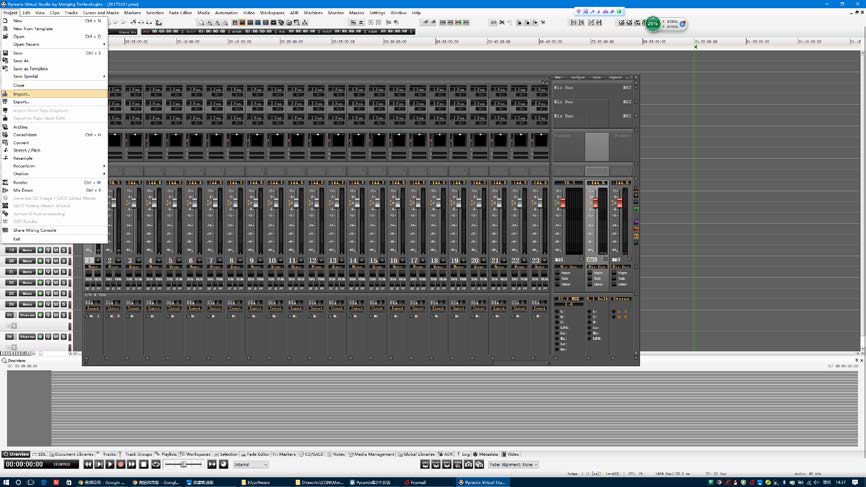Image resolution: width=866 pixels, height=487 pixels.
Task: Click the scissors cut icon in toolbar
Action: [x=501, y=23]
